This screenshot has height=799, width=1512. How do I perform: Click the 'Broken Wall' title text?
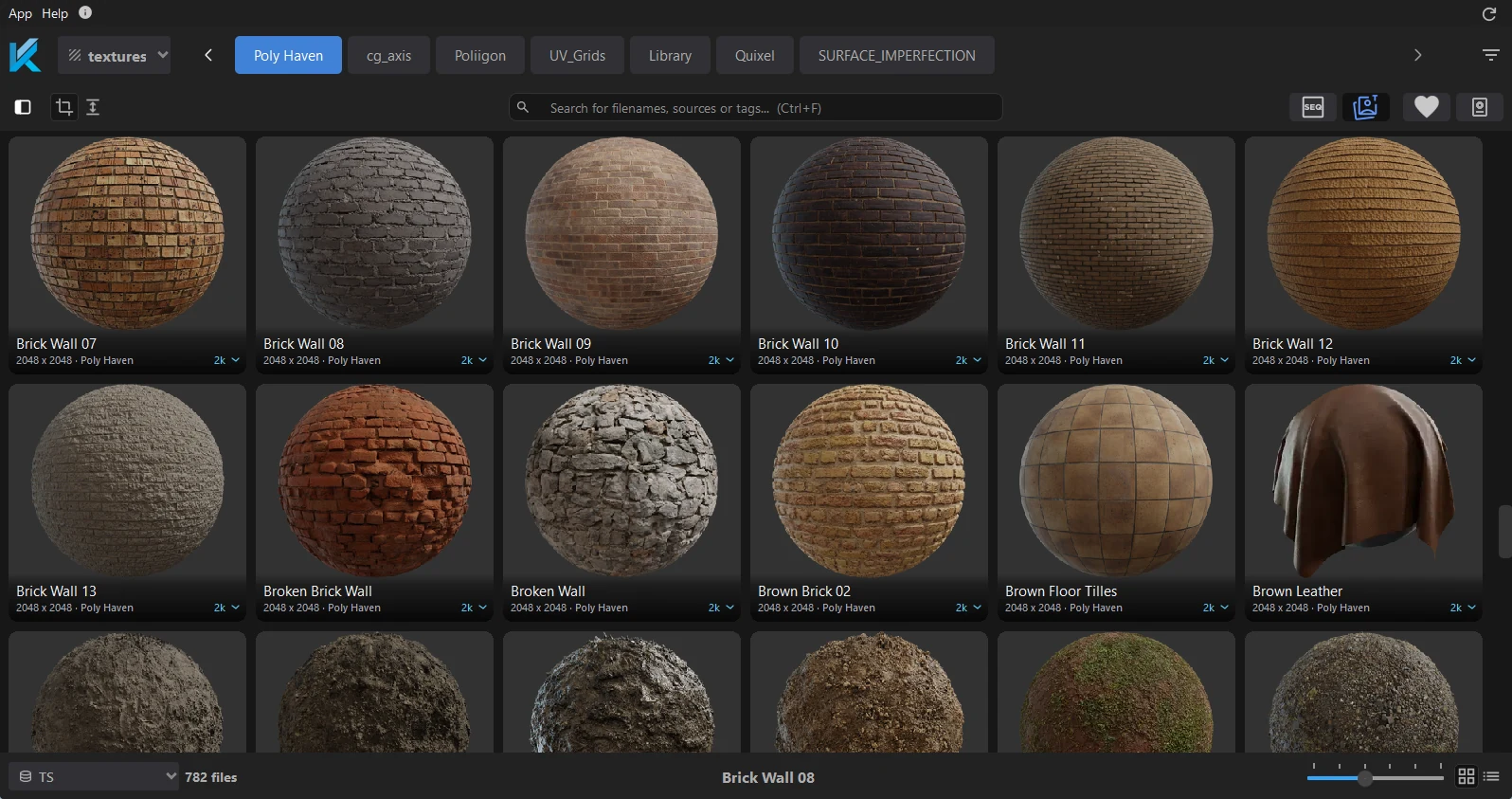point(548,590)
